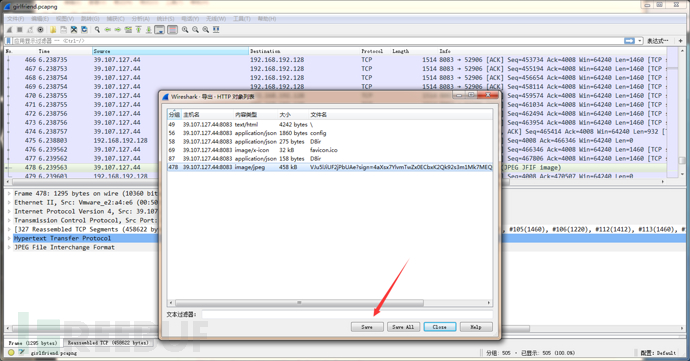The image size is (690, 361).
Task: Restart the current capture from the toolbar
Action: (30, 29)
